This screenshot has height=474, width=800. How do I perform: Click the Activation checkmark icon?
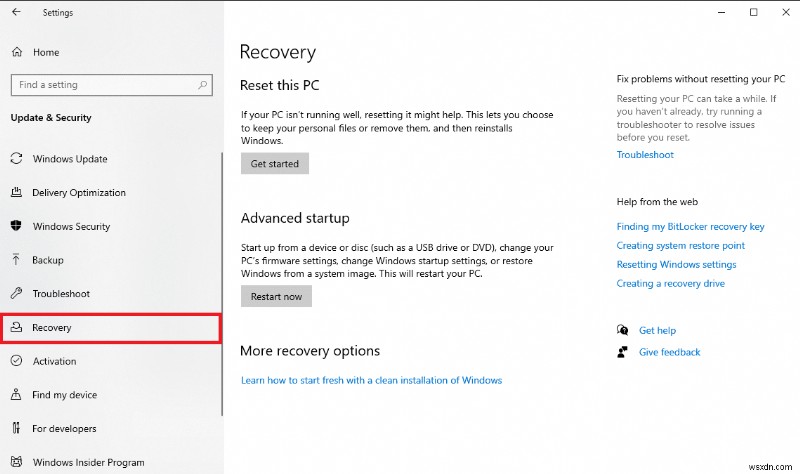(x=16, y=361)
